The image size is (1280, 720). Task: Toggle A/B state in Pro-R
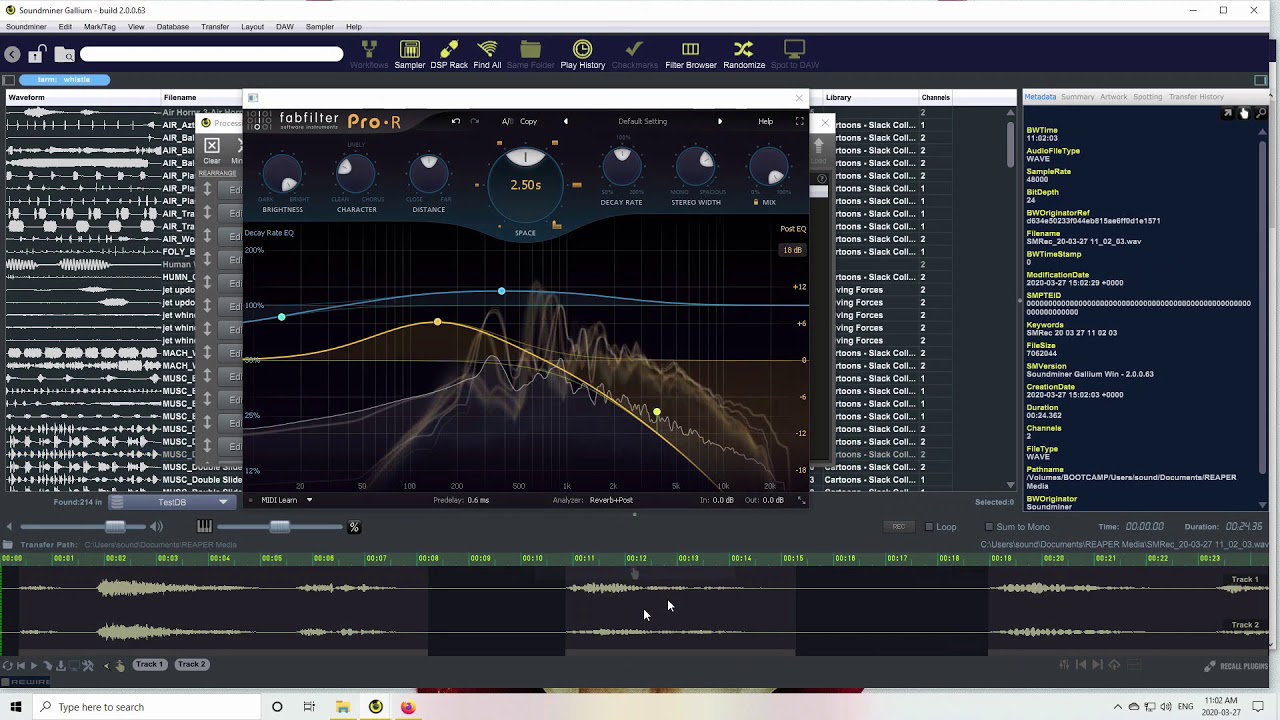507,121
